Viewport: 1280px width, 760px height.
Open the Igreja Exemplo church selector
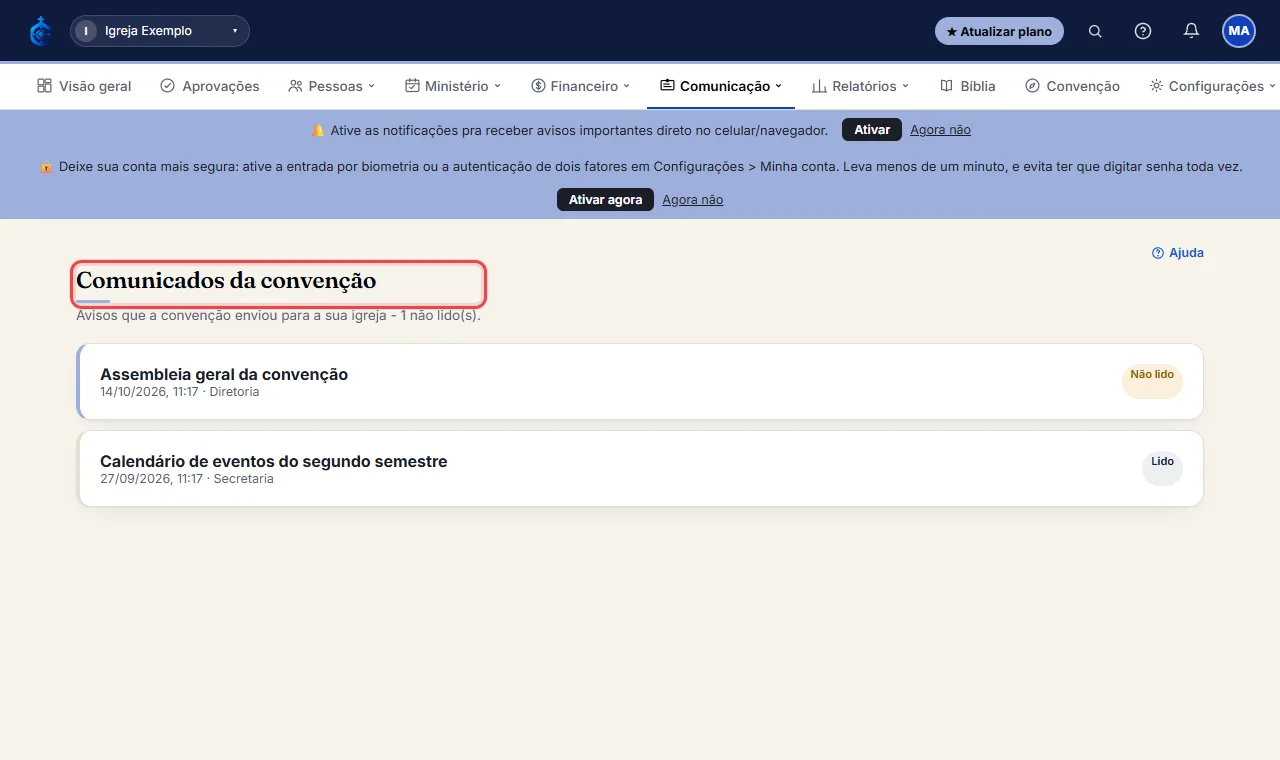coord(160,31)
